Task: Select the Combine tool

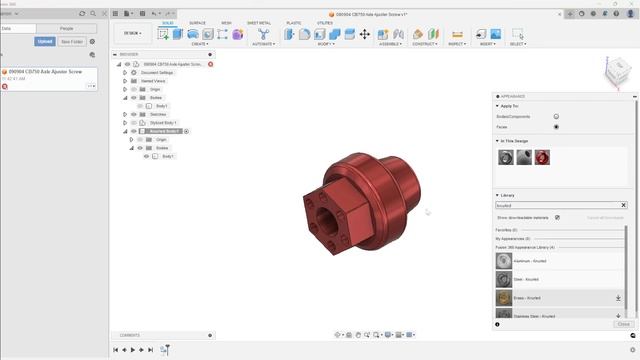Action: click(x=335, y=34)
